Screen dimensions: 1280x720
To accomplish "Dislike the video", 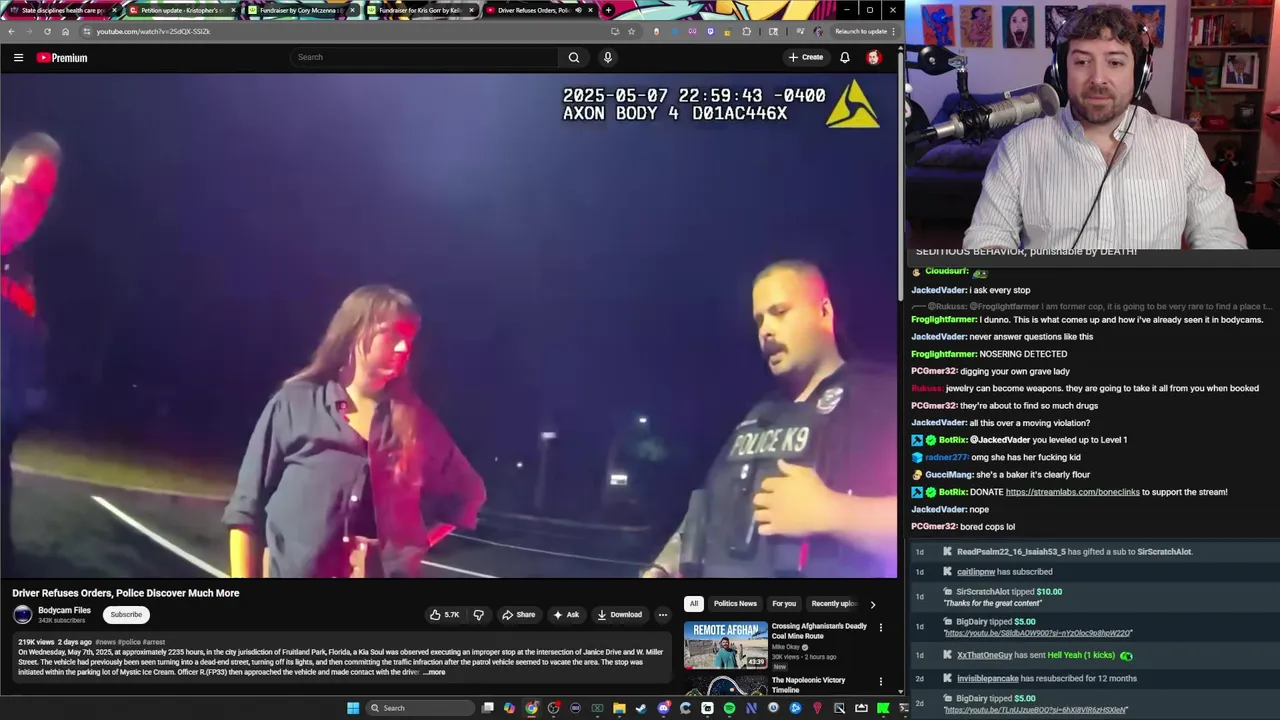I will point(478,614).
